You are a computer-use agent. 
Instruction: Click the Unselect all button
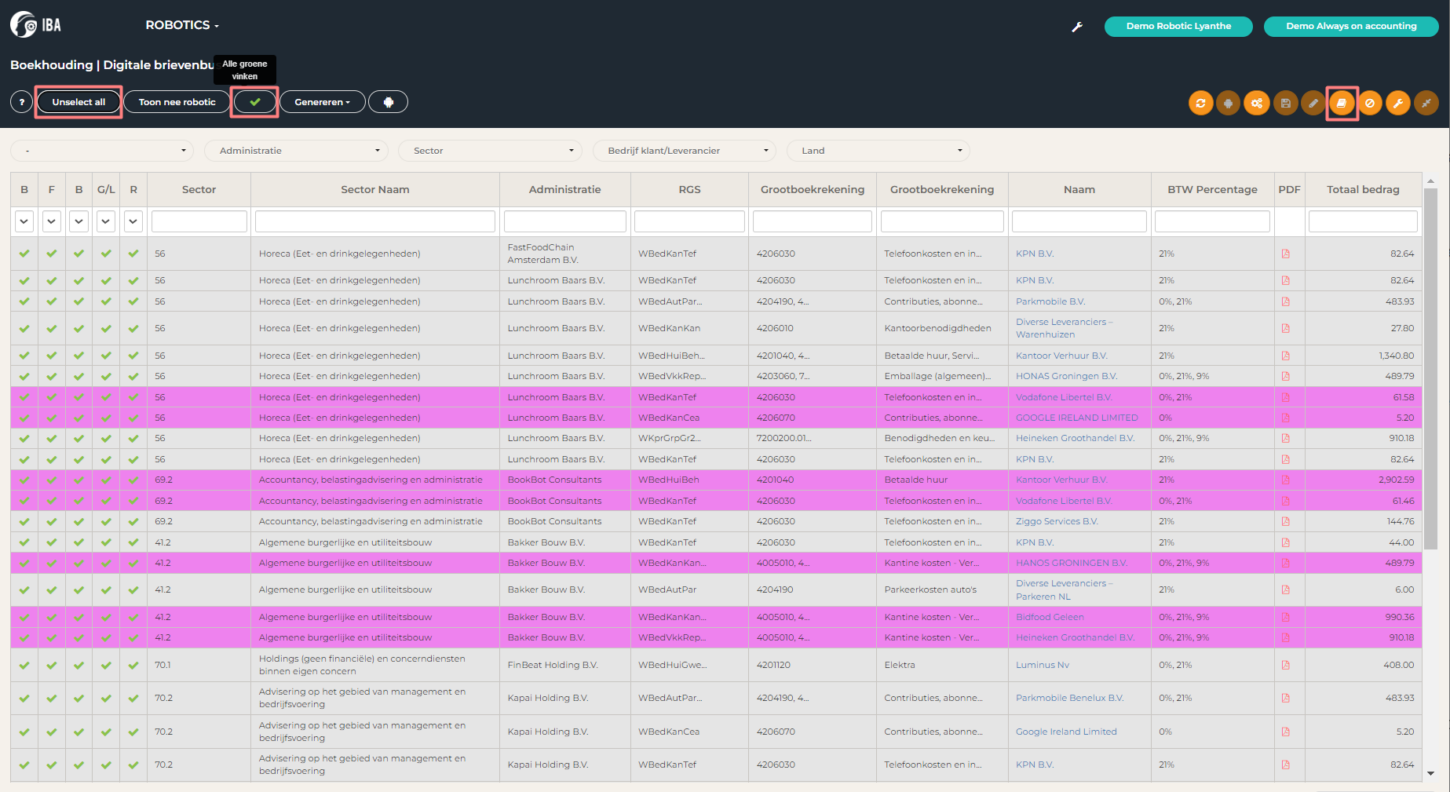[79, 102]
